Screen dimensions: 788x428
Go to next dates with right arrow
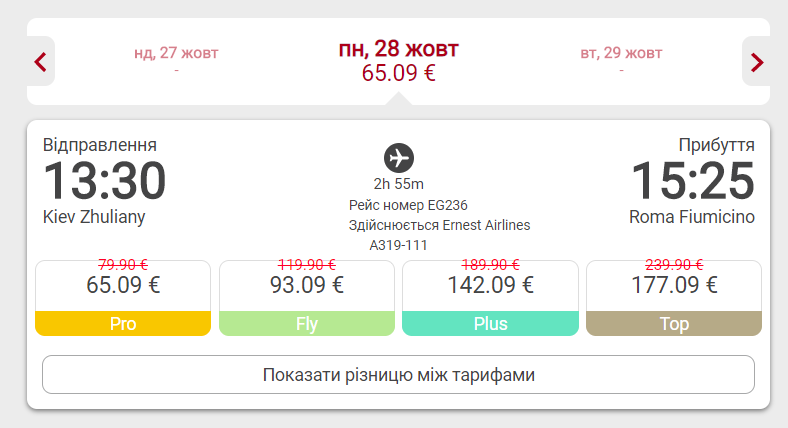coord(756,62)
